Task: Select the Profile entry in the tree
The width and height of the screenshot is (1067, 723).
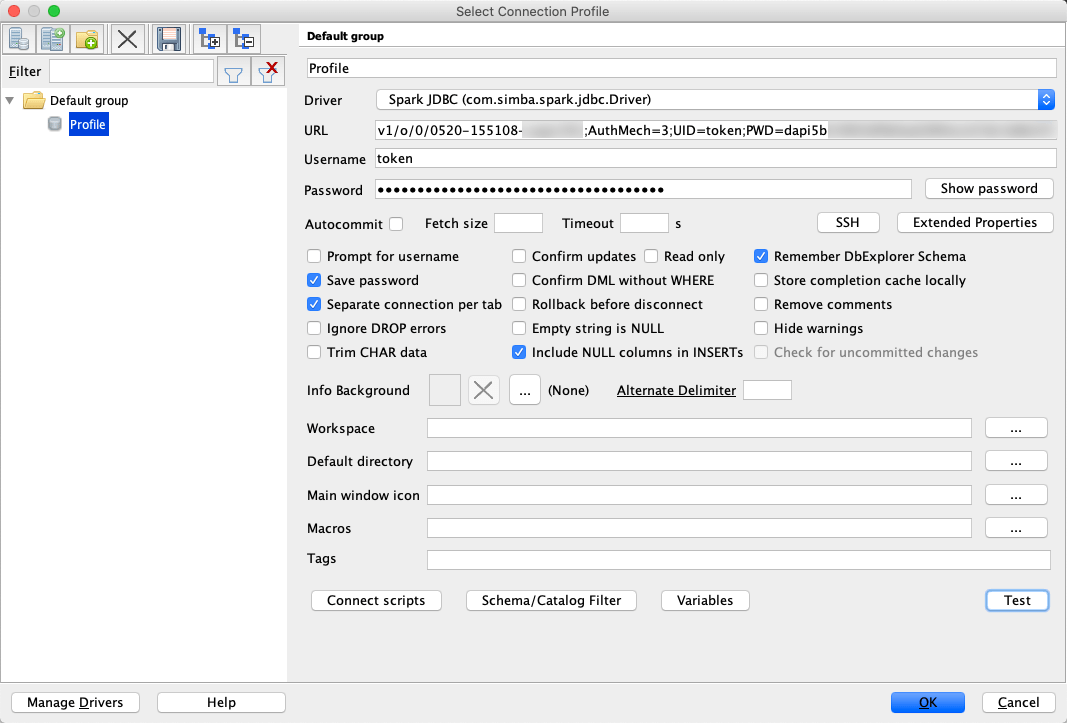Action: pyautogui.click(x=87, y=124)
